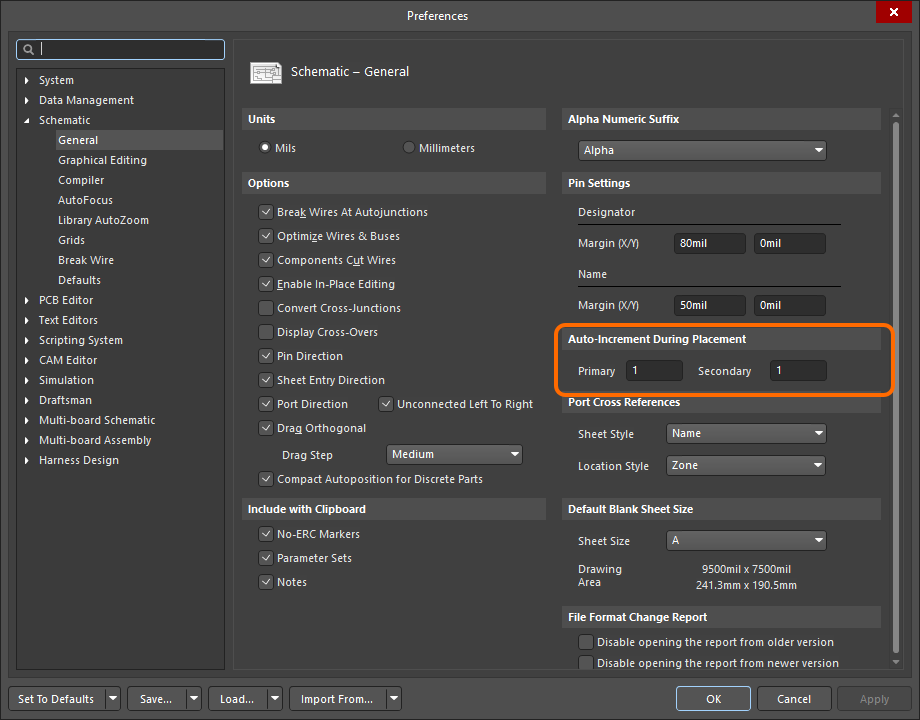920x720 pixels.
Task: Open the Import From dropdown arrow
Action: (392, 698)
